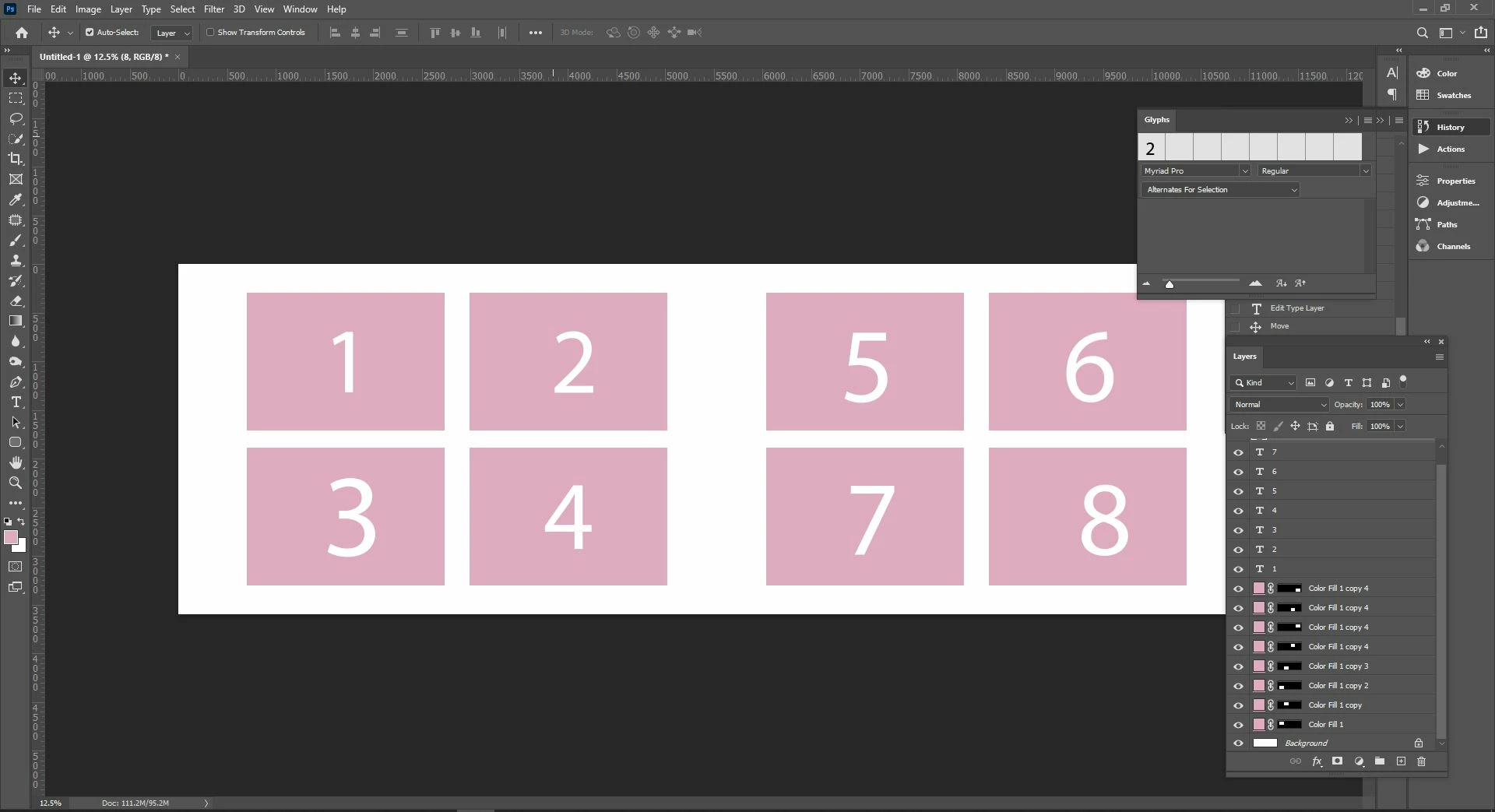Open the Layers panel menu
This screenshot has width=1495, height=812.
(x=1439, y=357)
